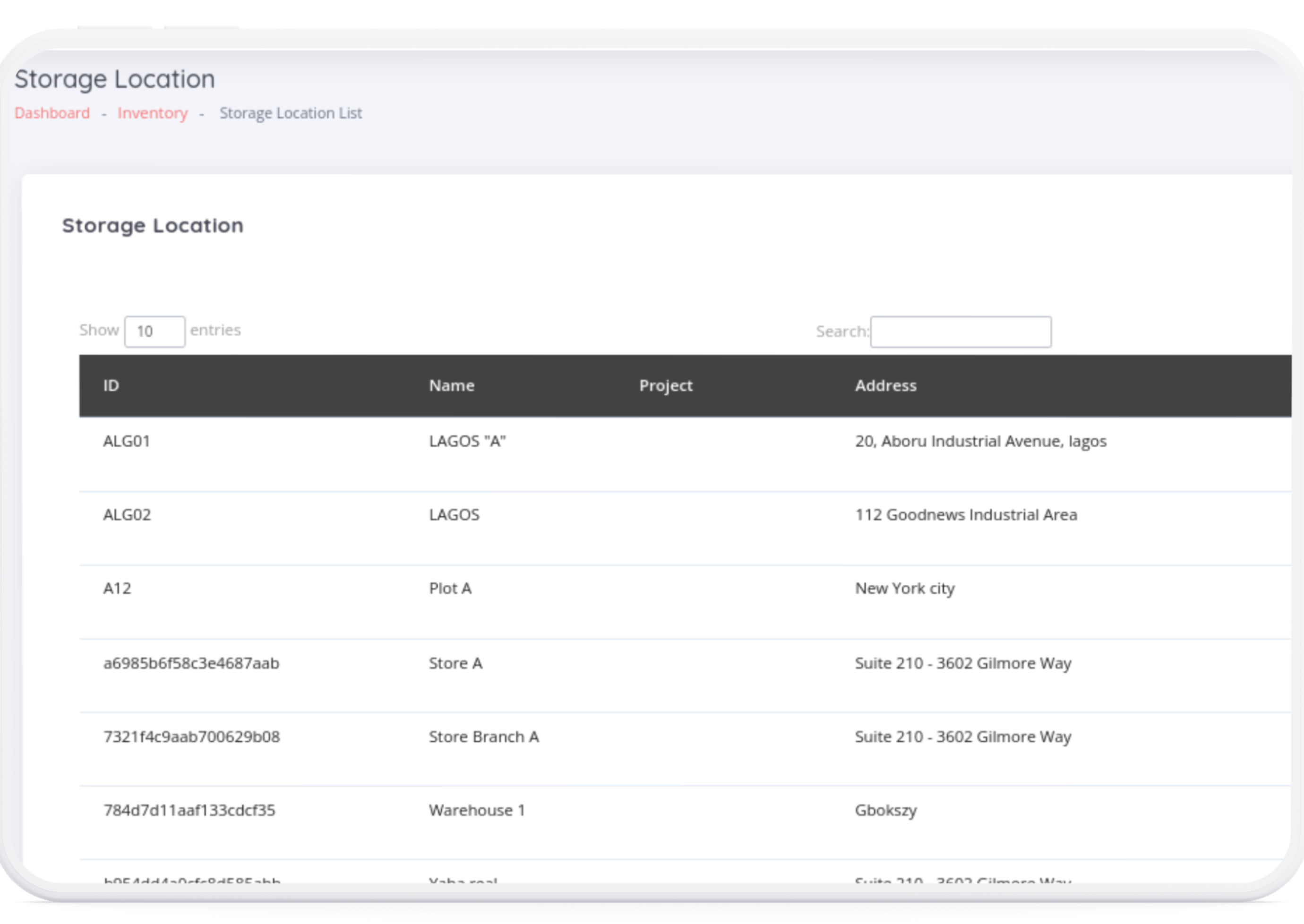Select the ALG02 storage location row
Screen dimensions: 1304x924
click(127, 515)
